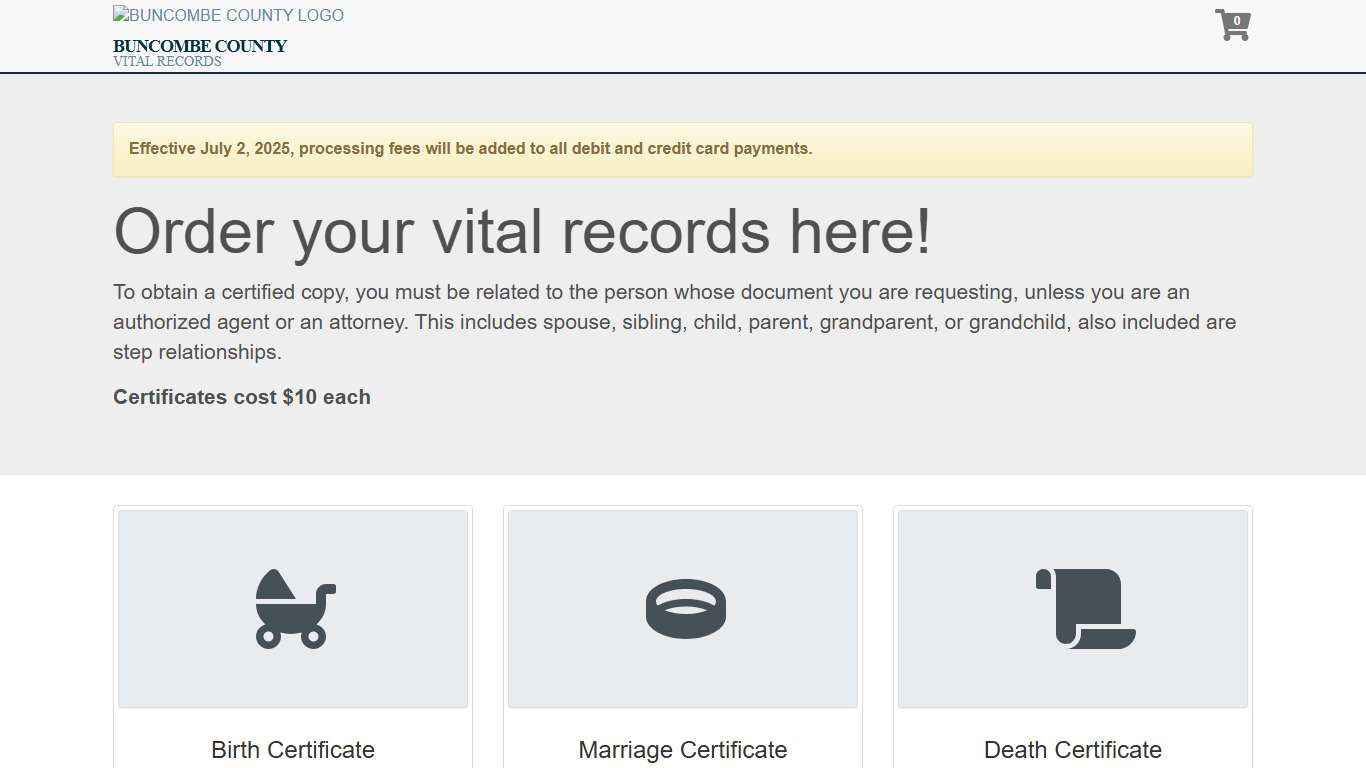Open the Marriage Certificate order page

682,749
